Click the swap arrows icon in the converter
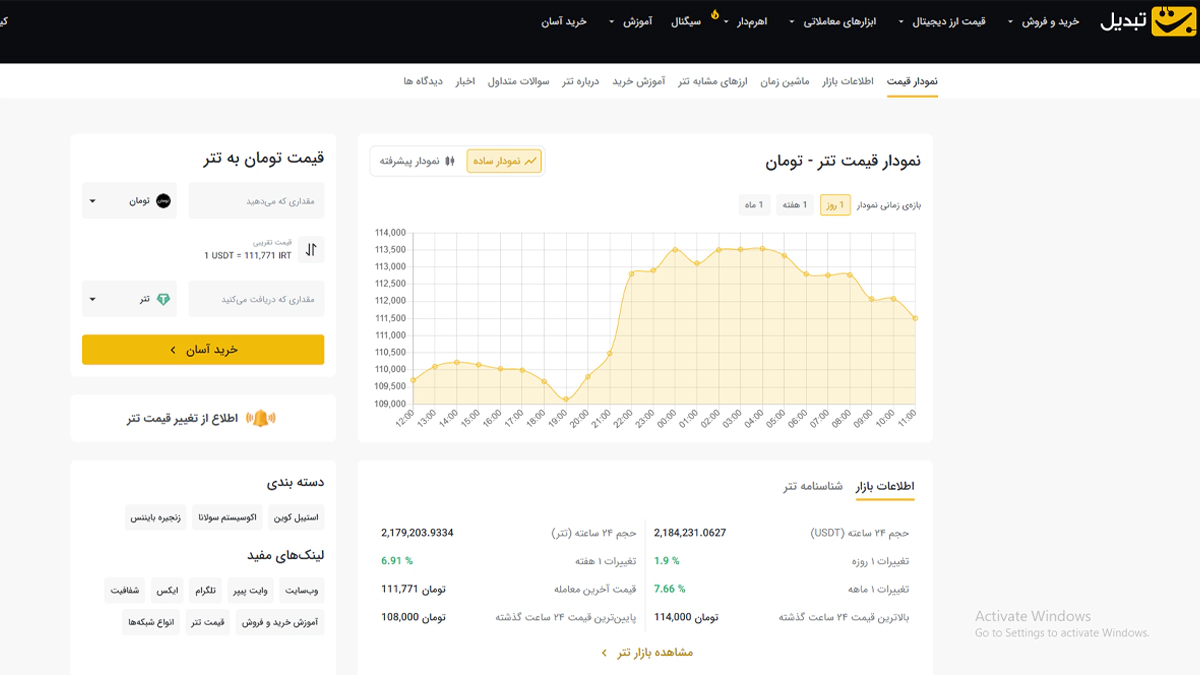1200x675 pixels. 311,250
